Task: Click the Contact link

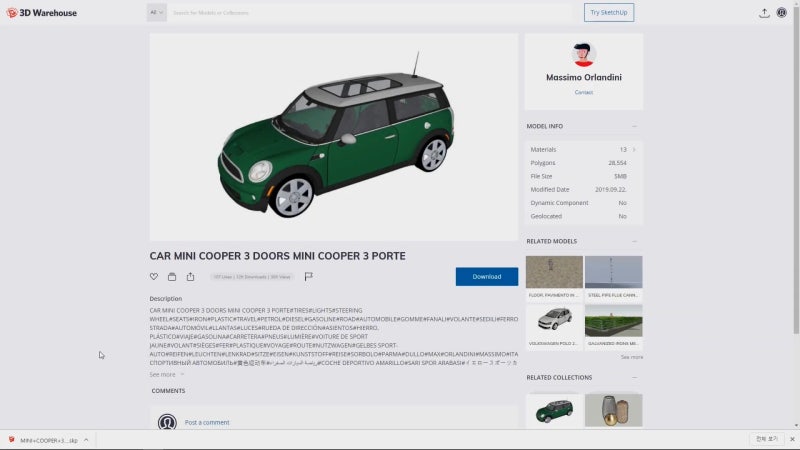Action: coord(584,92)
